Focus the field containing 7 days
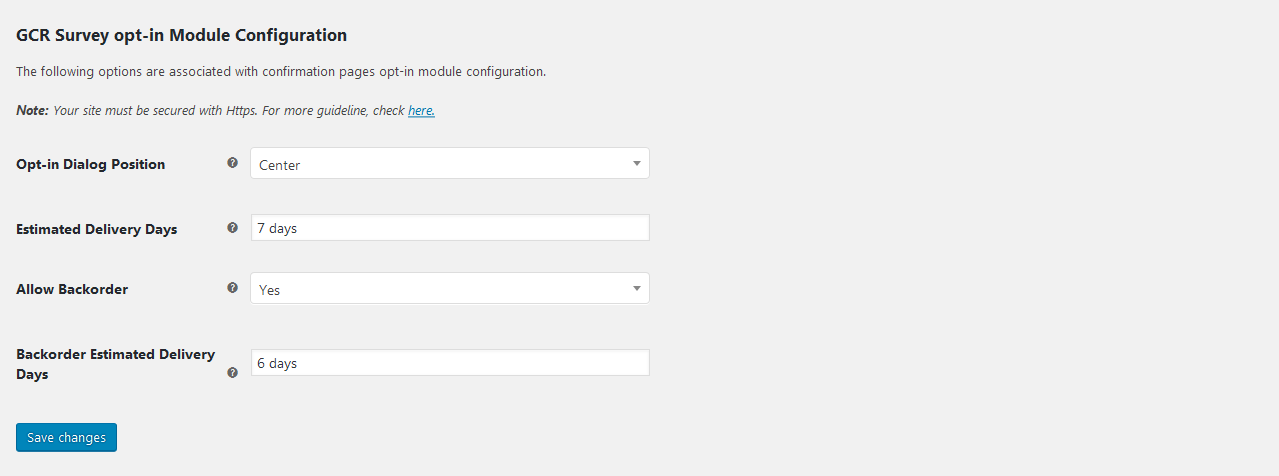Image resolution: width=1279 pixels, height=476 pixels. (449, 228)
